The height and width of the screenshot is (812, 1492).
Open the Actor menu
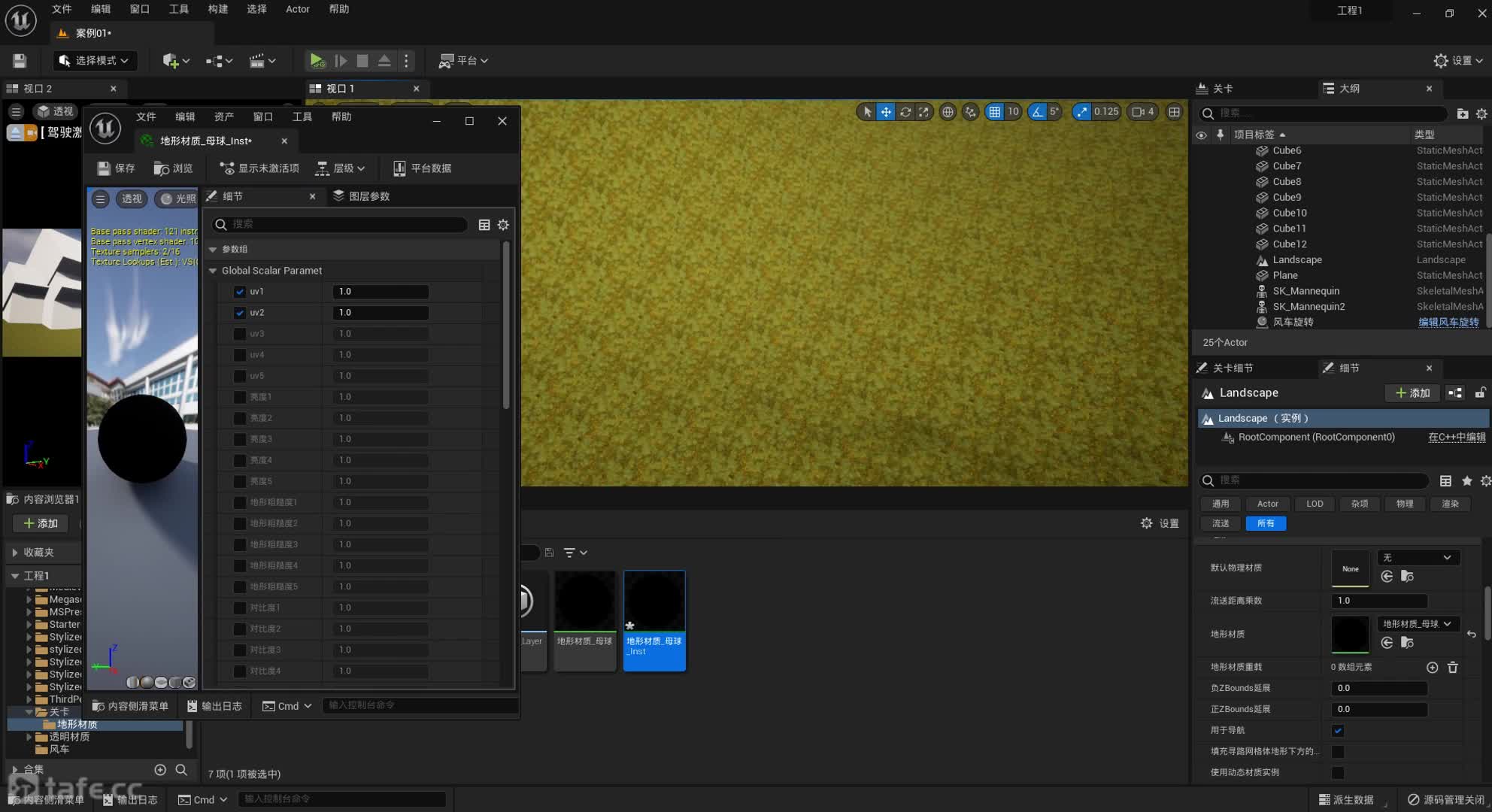(x=298, y=9)
